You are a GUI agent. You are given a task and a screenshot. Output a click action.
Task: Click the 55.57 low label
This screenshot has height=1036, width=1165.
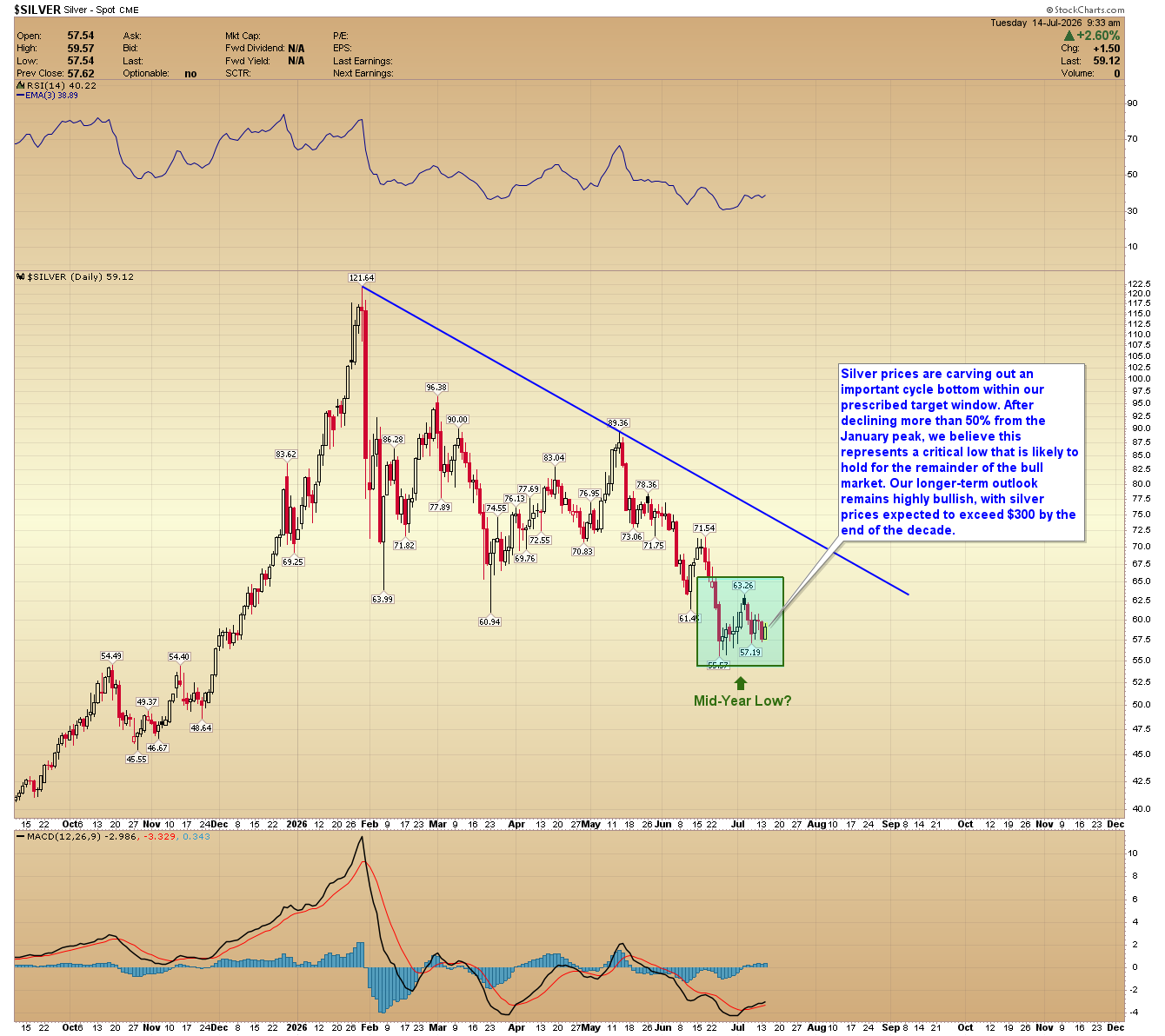coord(718,666)
